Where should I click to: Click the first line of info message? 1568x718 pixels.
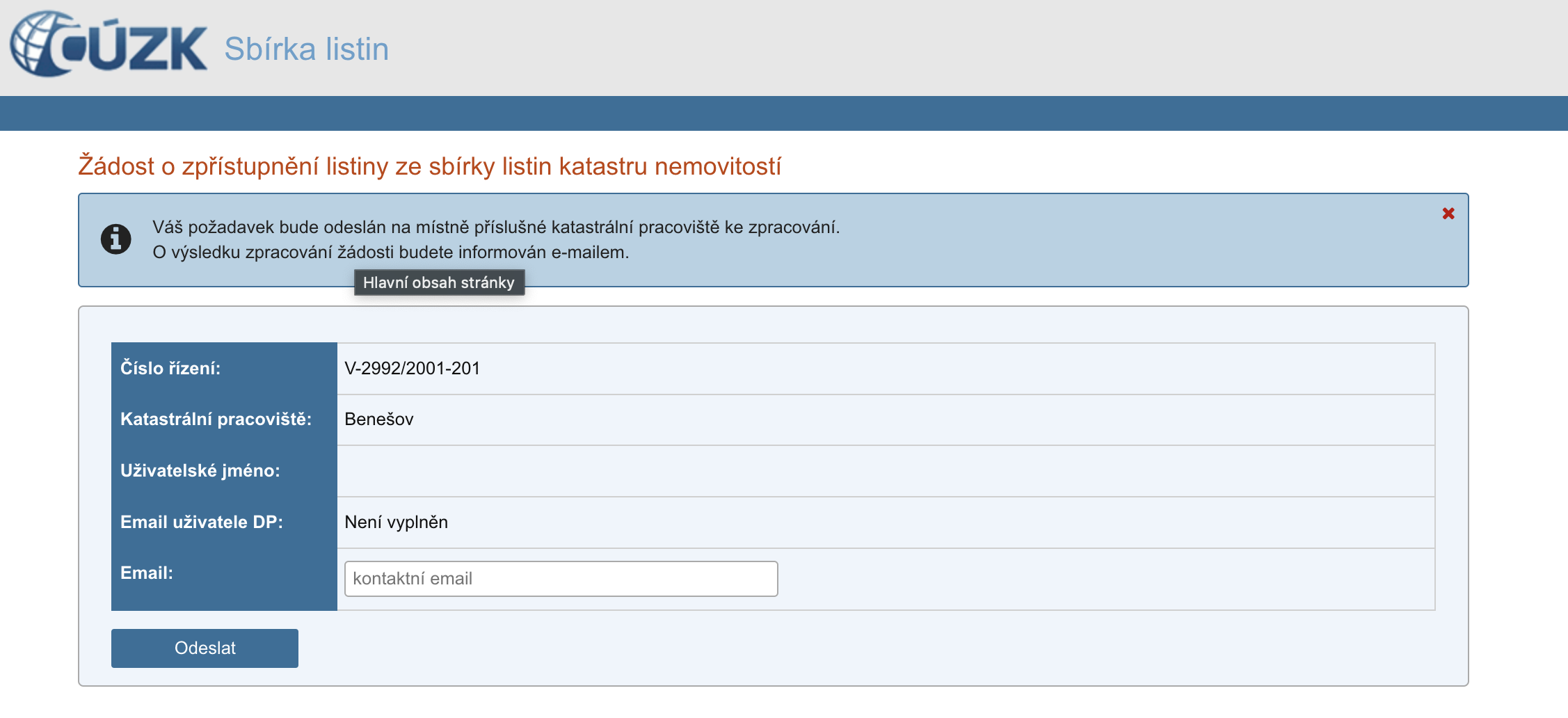click(x=496, y=228)
